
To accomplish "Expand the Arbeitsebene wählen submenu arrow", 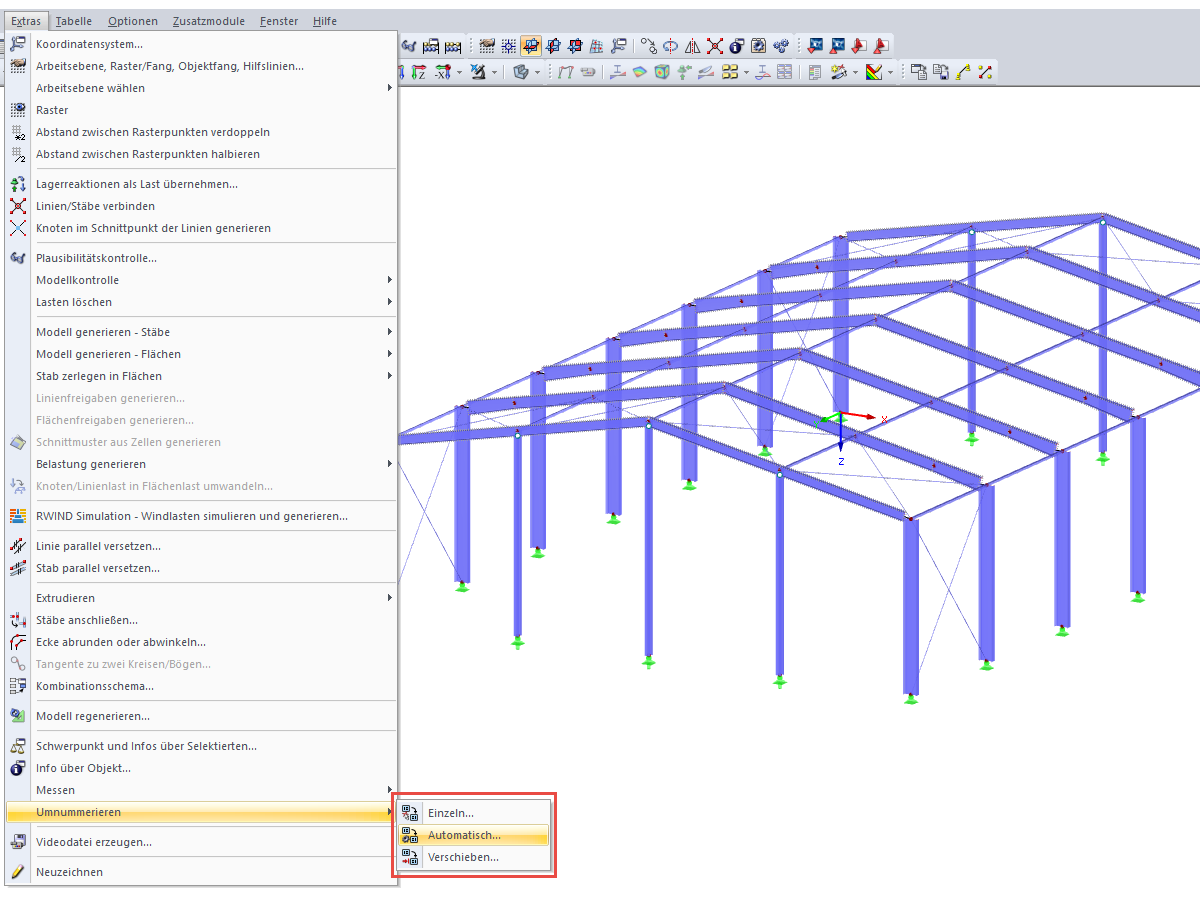I will [390, 88].
